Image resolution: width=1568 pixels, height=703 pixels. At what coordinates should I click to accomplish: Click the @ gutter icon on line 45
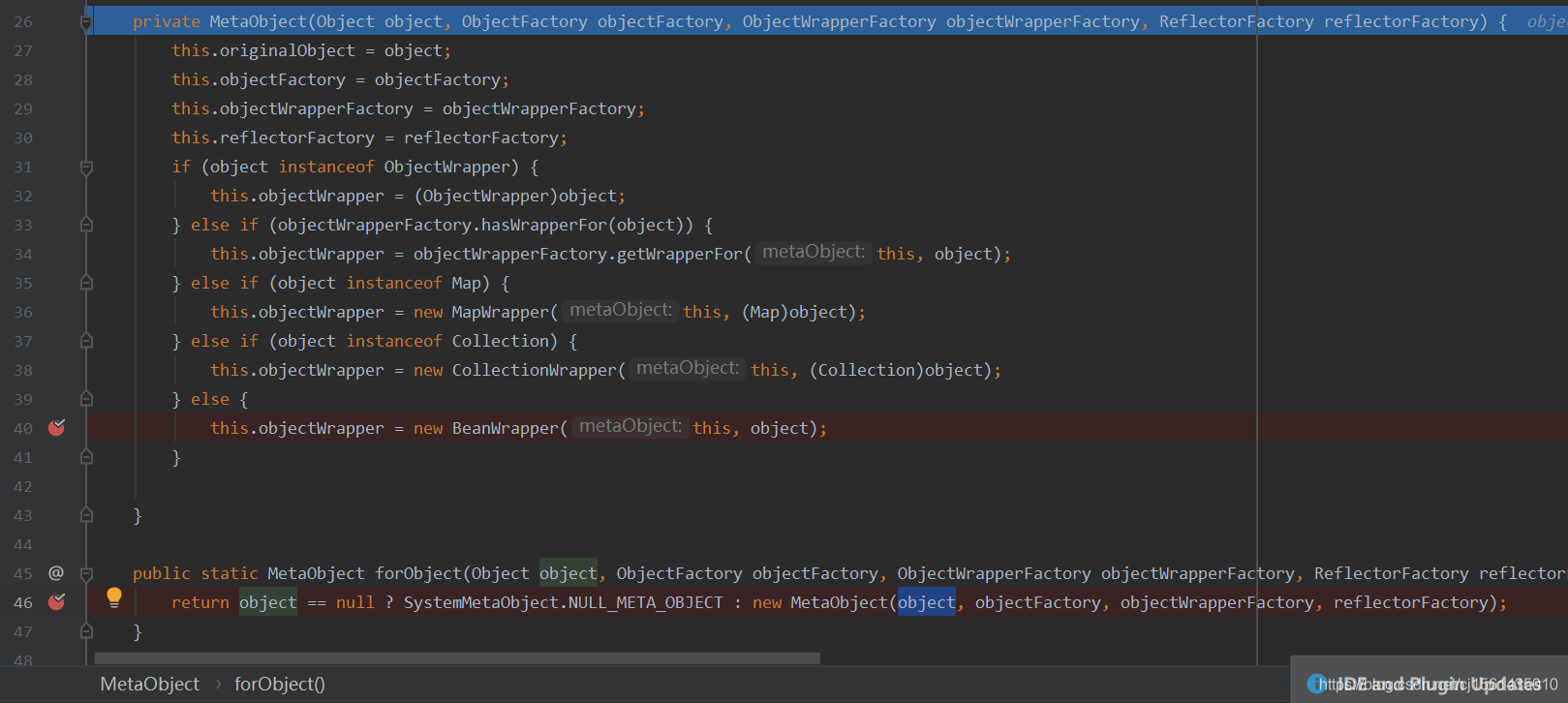[x=56, y=572]
